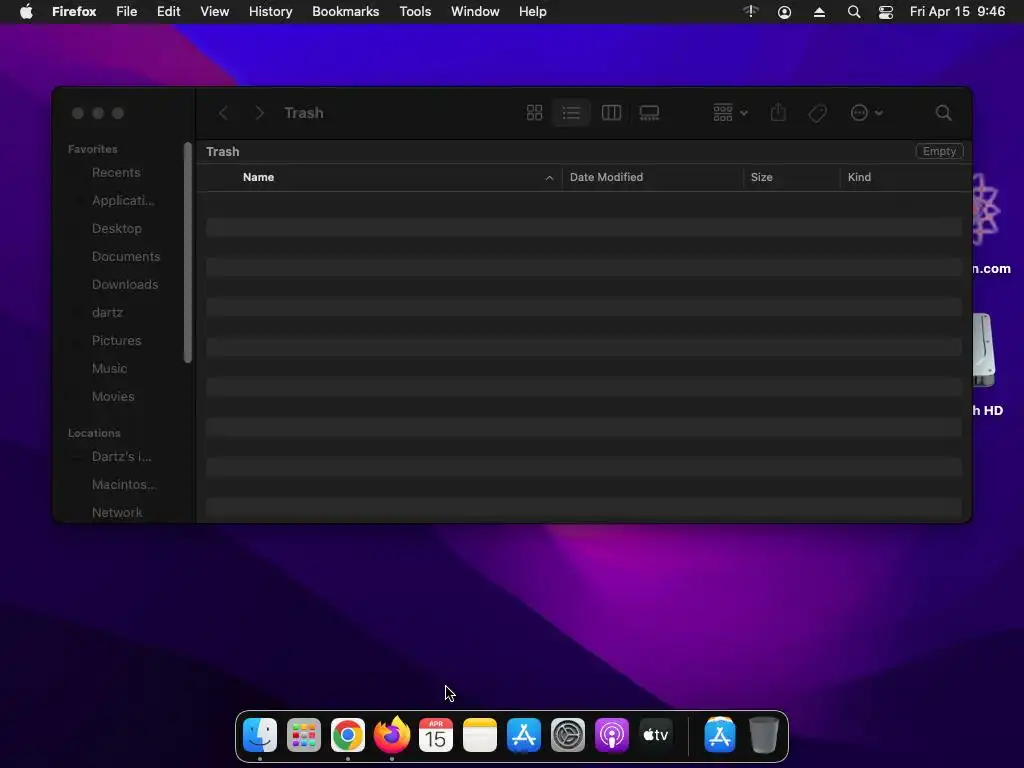Open Apple TV from the Dock

656,735
